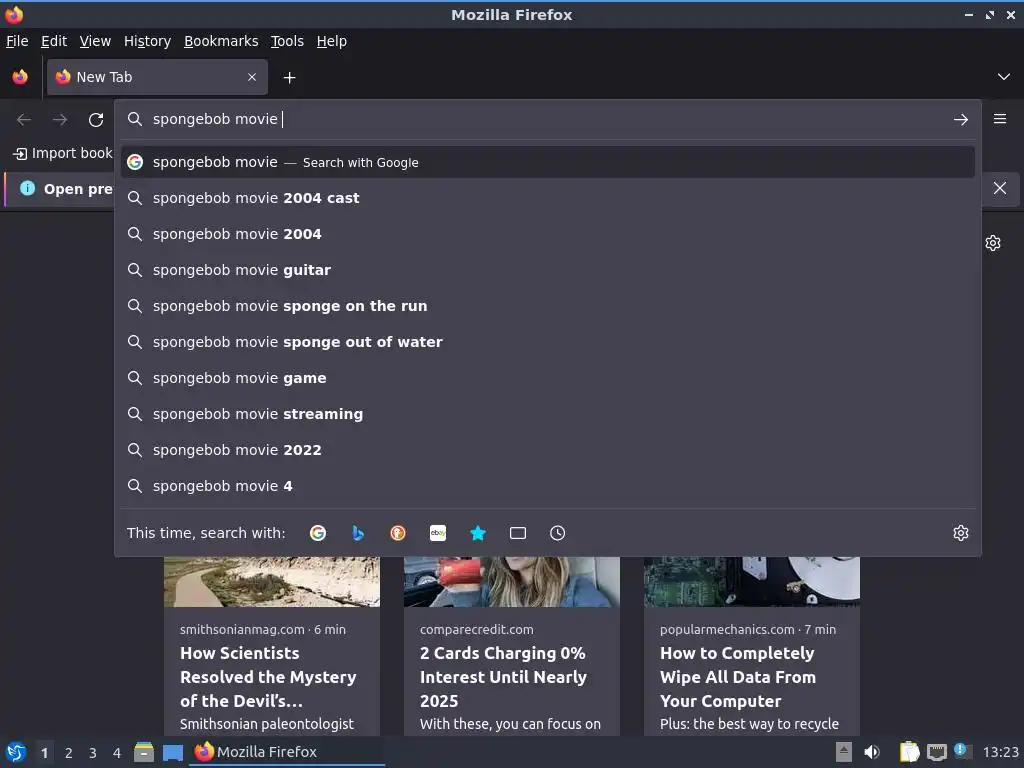This screenshot has width=1024, height=768.
Task: Select the New Tab tab
Action: pos(157,77)
